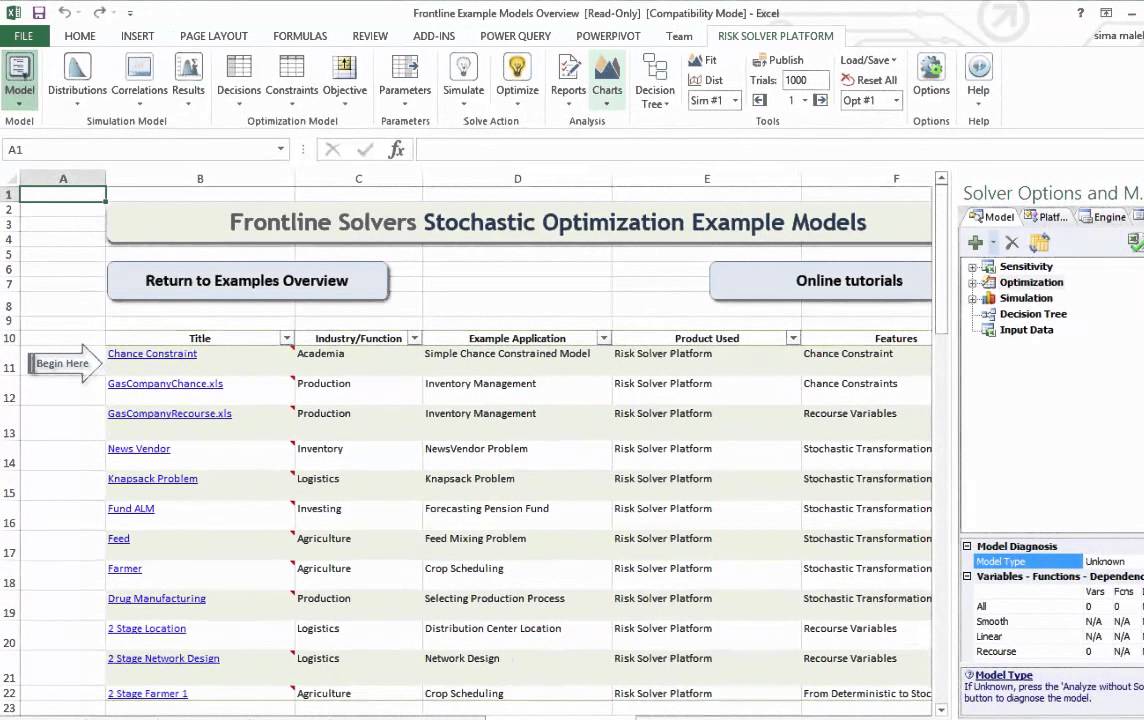
Task: Open the trial number 1 dropdown
Action: point(805,101)
